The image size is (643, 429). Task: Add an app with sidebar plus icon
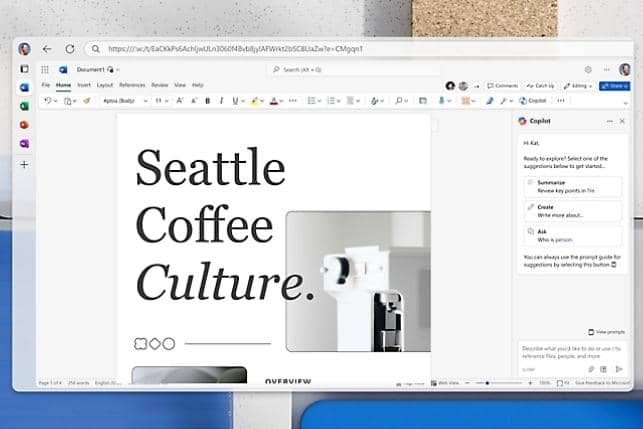[24, 164]
